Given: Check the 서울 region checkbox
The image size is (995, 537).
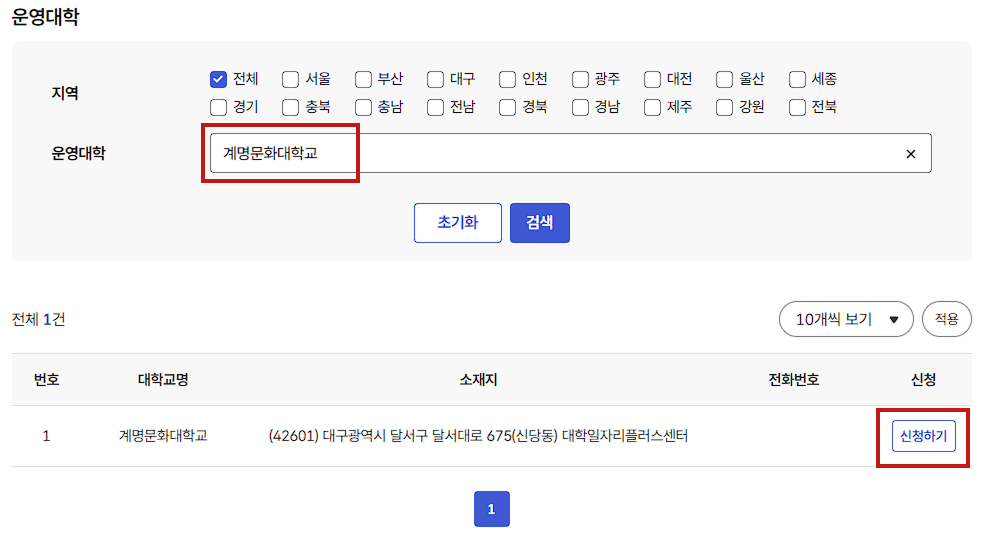Looking at the screenshot, I should click(291, 80).
